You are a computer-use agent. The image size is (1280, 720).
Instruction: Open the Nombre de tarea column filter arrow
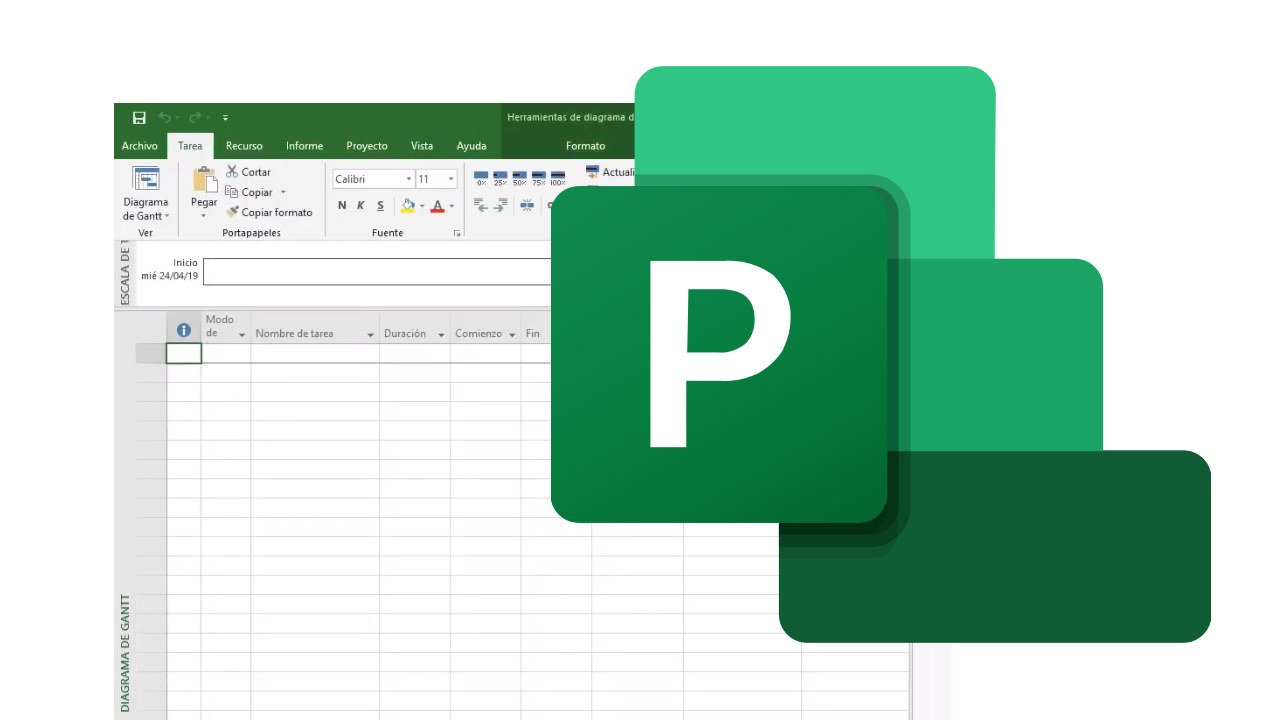pyautogui.click(x=370, y=335)
